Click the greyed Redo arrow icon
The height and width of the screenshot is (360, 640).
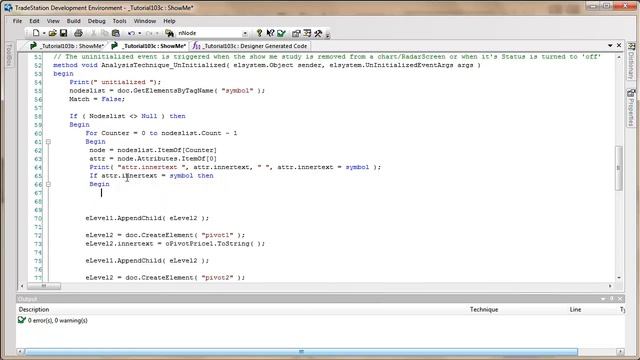point(149,33)
